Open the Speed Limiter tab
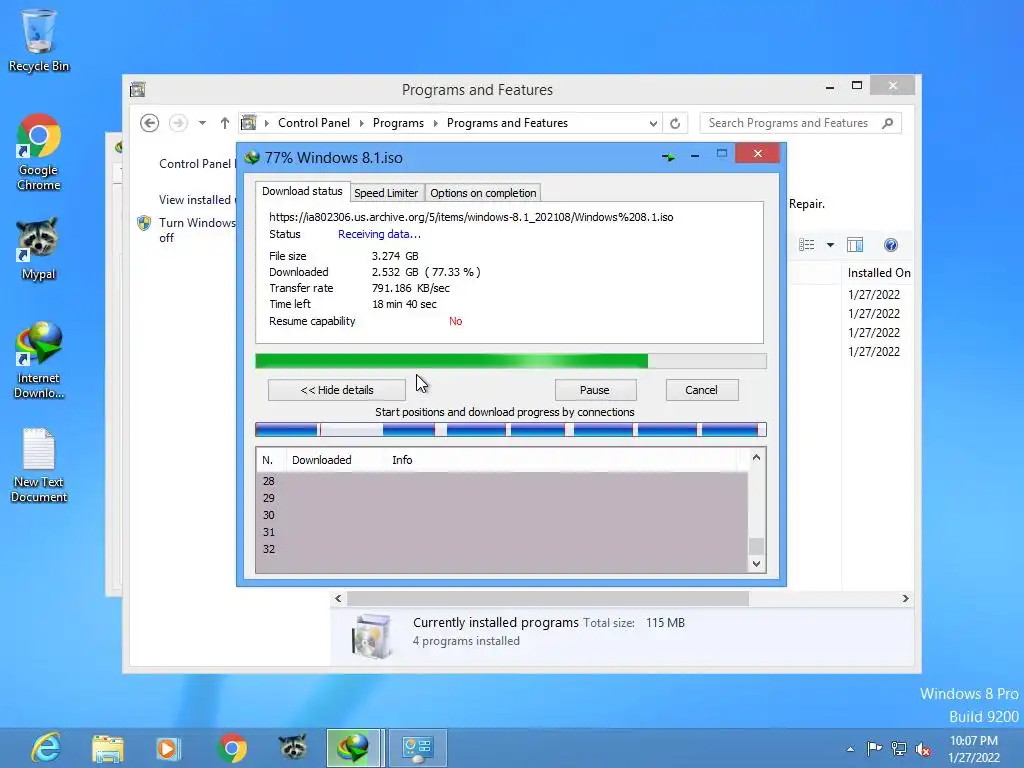Viewport: 1024px width, 768px height. pyautogui.click(x=386, y=193)
